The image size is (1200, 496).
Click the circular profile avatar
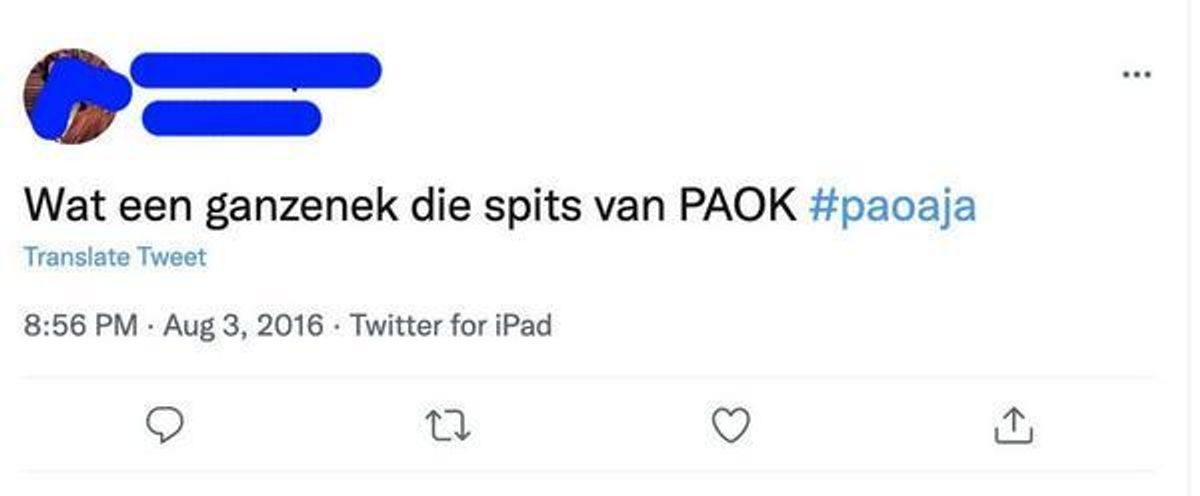[70, 97]
